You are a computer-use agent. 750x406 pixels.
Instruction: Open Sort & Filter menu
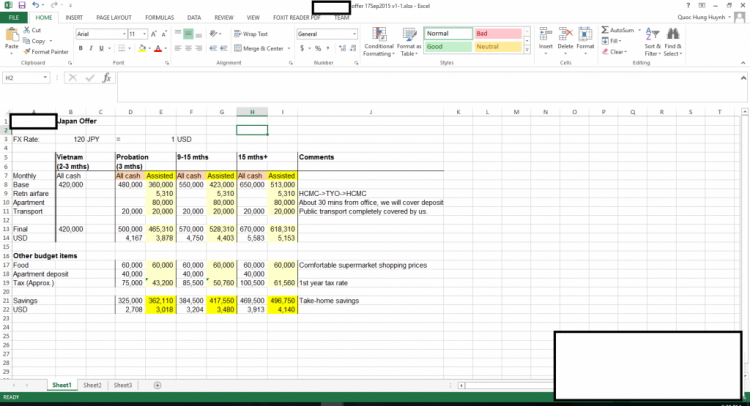tap(652, 42)
